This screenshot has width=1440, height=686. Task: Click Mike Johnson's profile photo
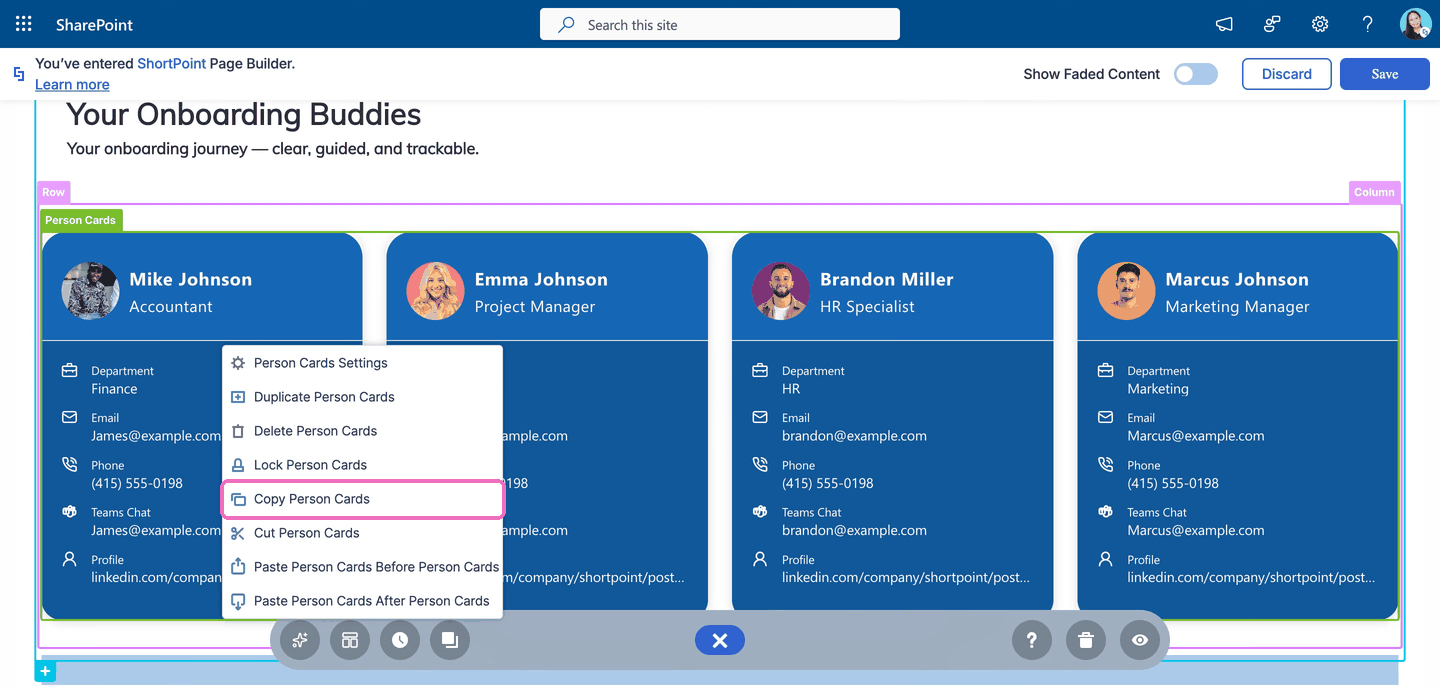[90, 291]
